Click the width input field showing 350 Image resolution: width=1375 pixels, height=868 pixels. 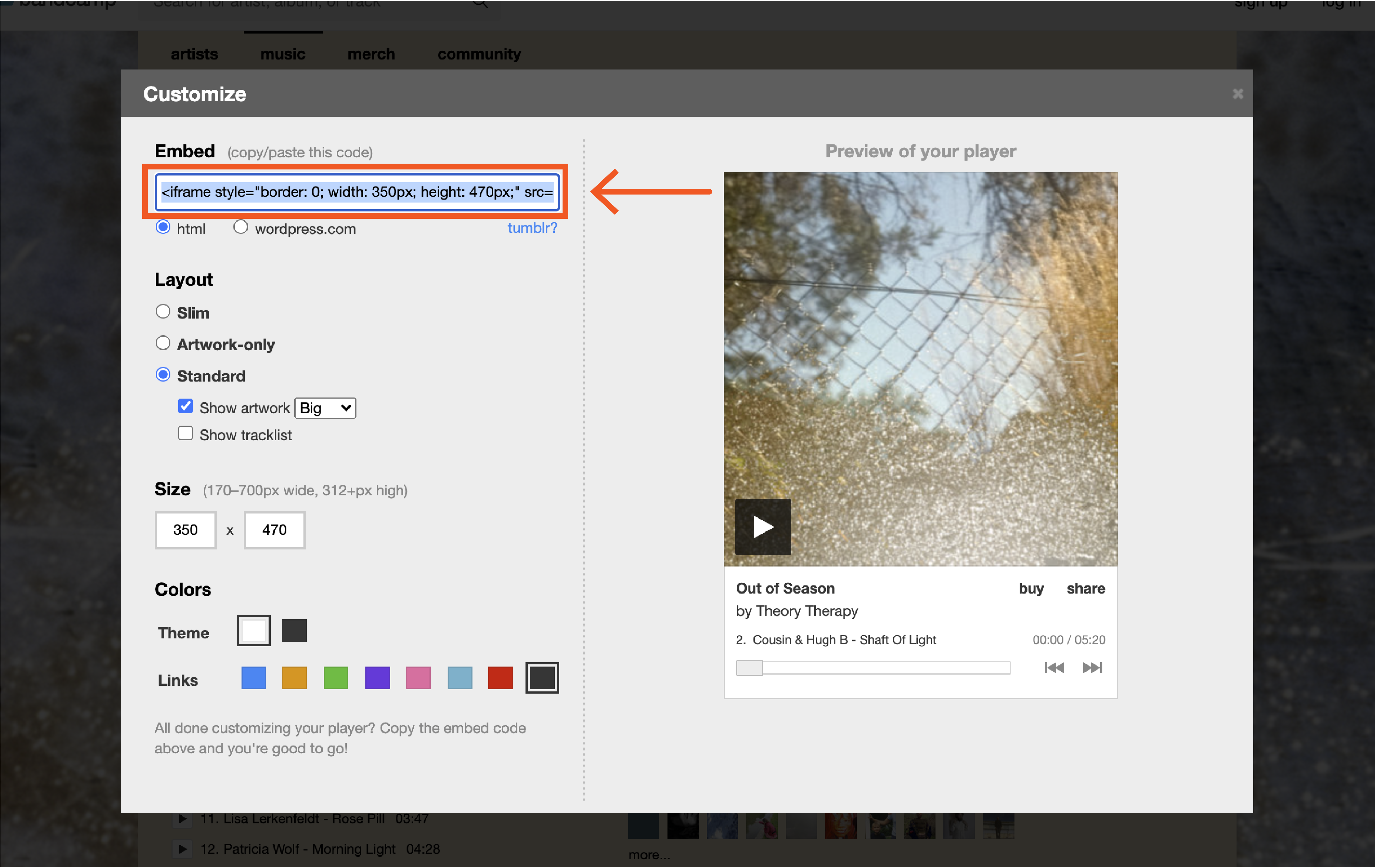tap(186, 529)
